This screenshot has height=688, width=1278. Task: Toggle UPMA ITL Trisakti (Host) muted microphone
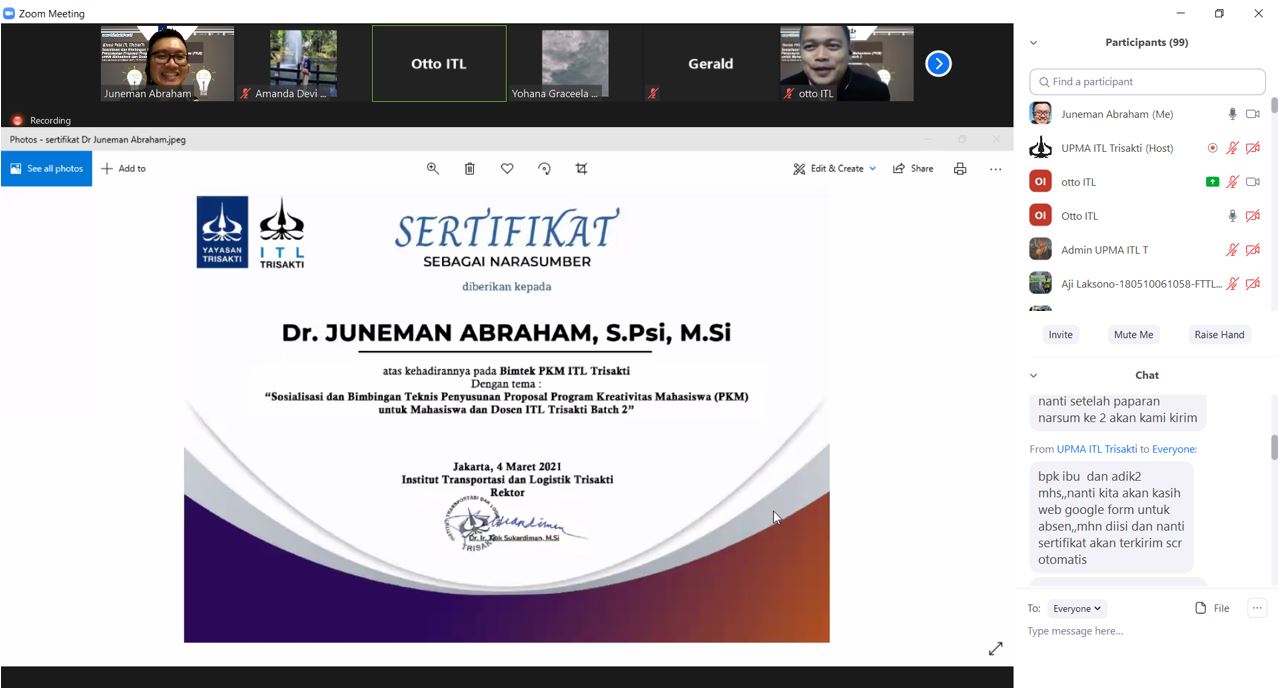(x=1233, y=148)
